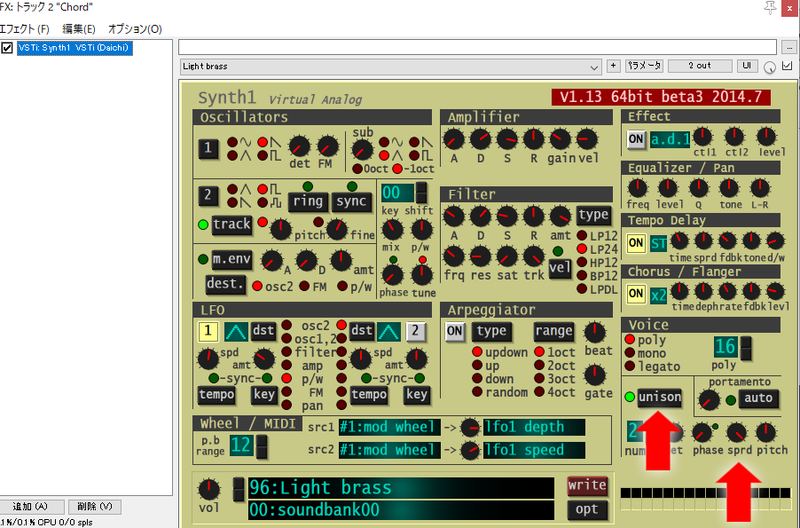Screen dimensions: 800x528
Task: Click the key shift stepper
Action: (x=421, y=193)
